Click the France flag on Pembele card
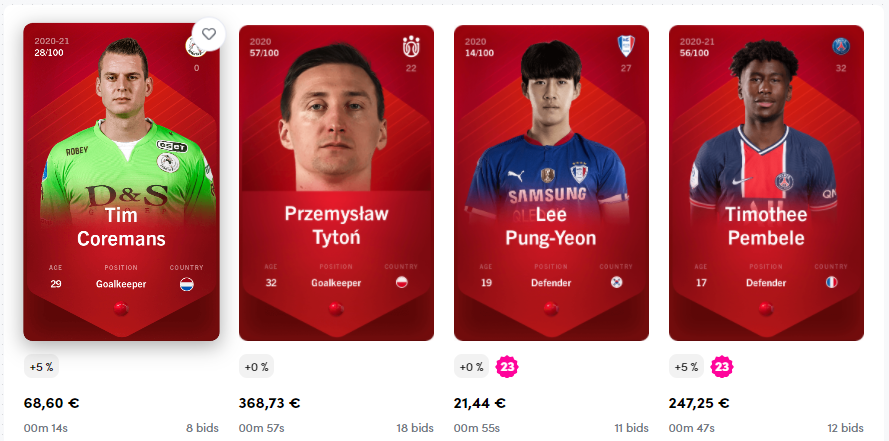 click(831, 282)
